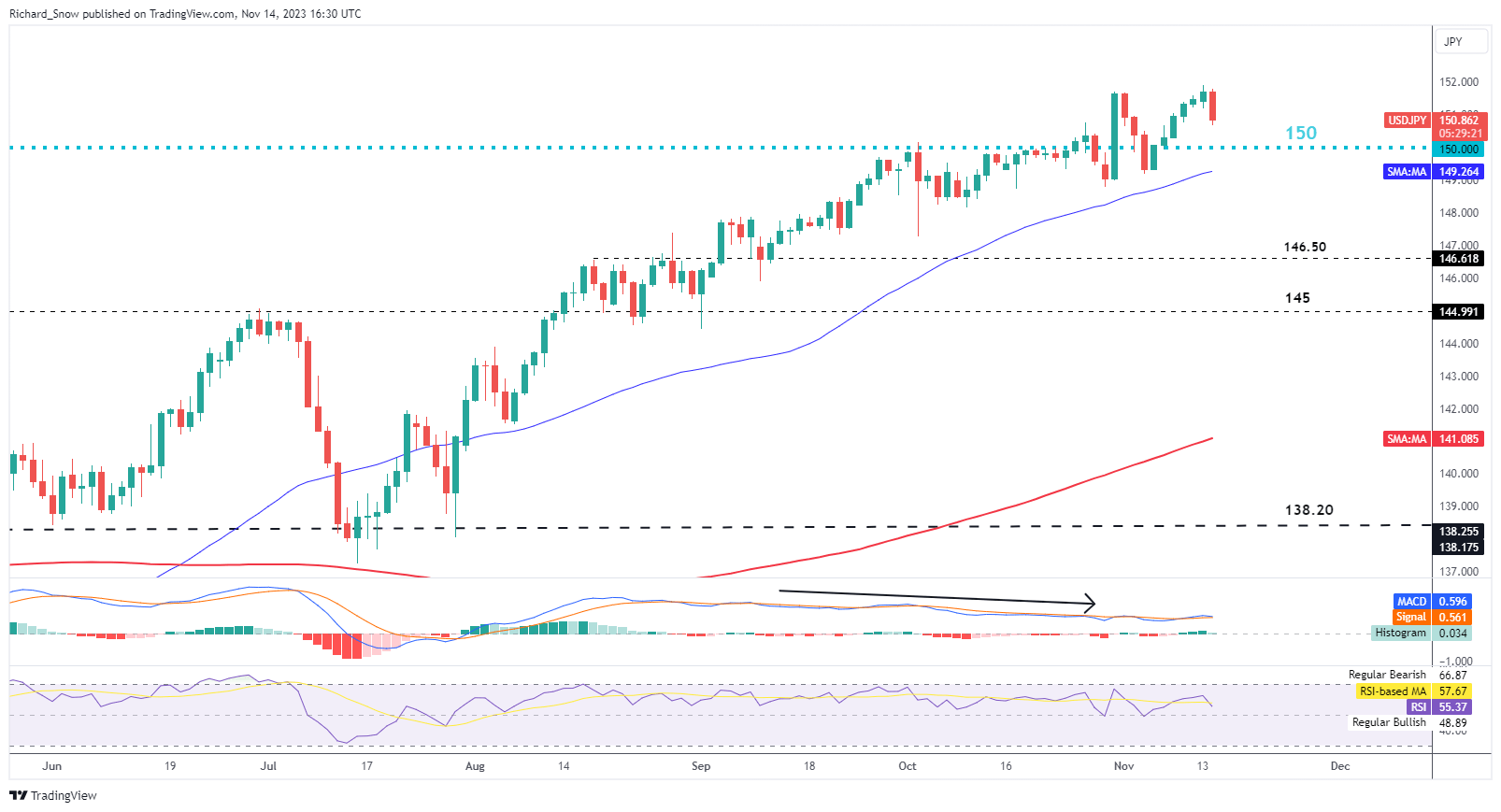
Task: Click the 140.000 price axis tick
Action: click(1459, 474)
